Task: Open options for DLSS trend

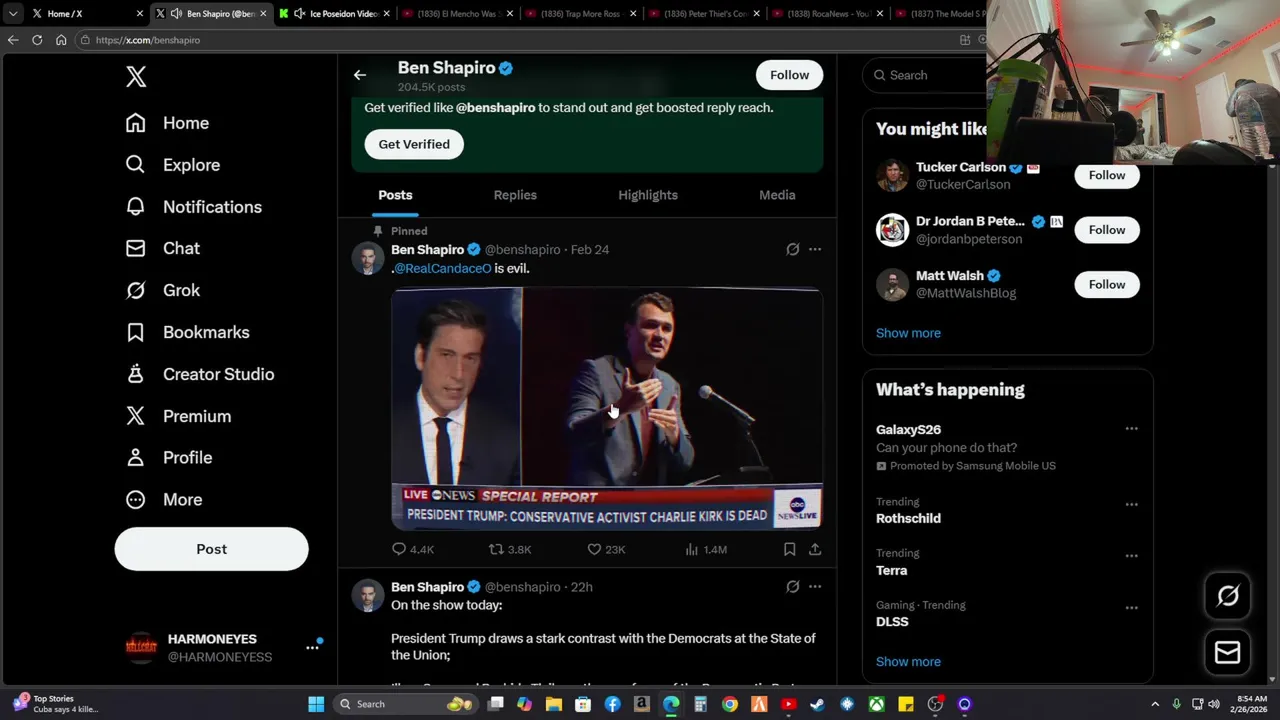Action: (1131, 608)
